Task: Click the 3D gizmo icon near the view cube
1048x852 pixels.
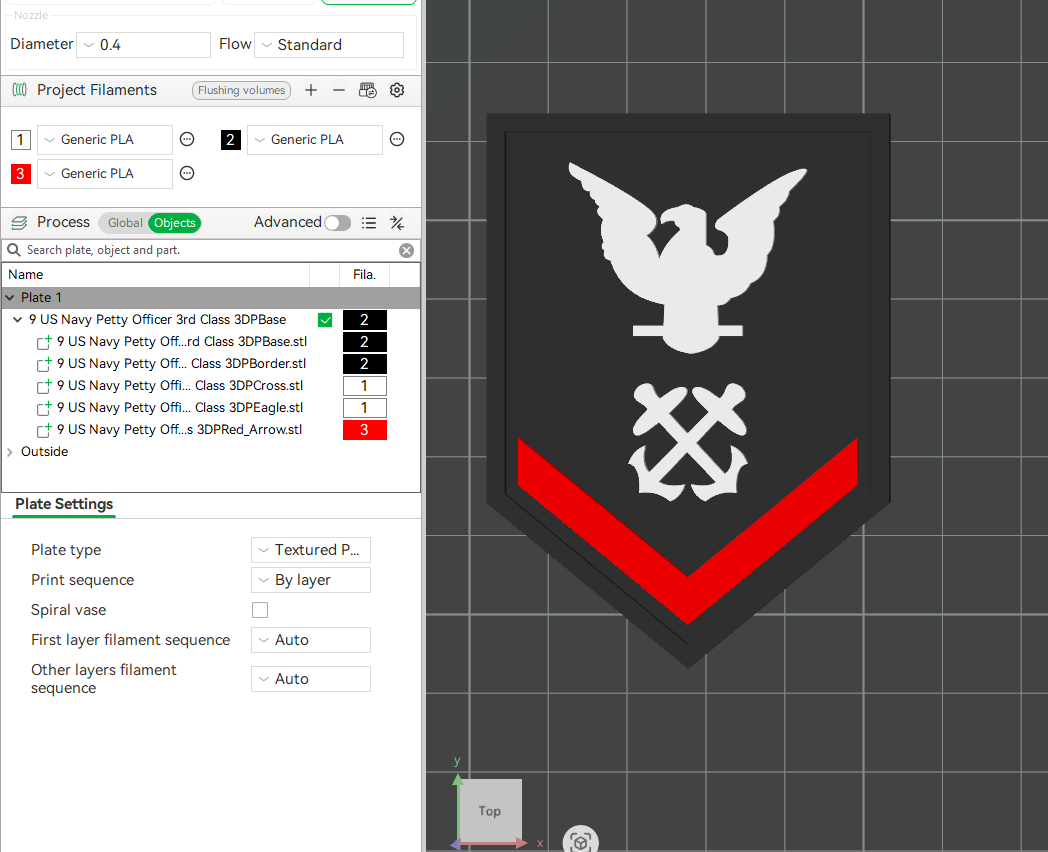Action: click(x=581, y=839)
